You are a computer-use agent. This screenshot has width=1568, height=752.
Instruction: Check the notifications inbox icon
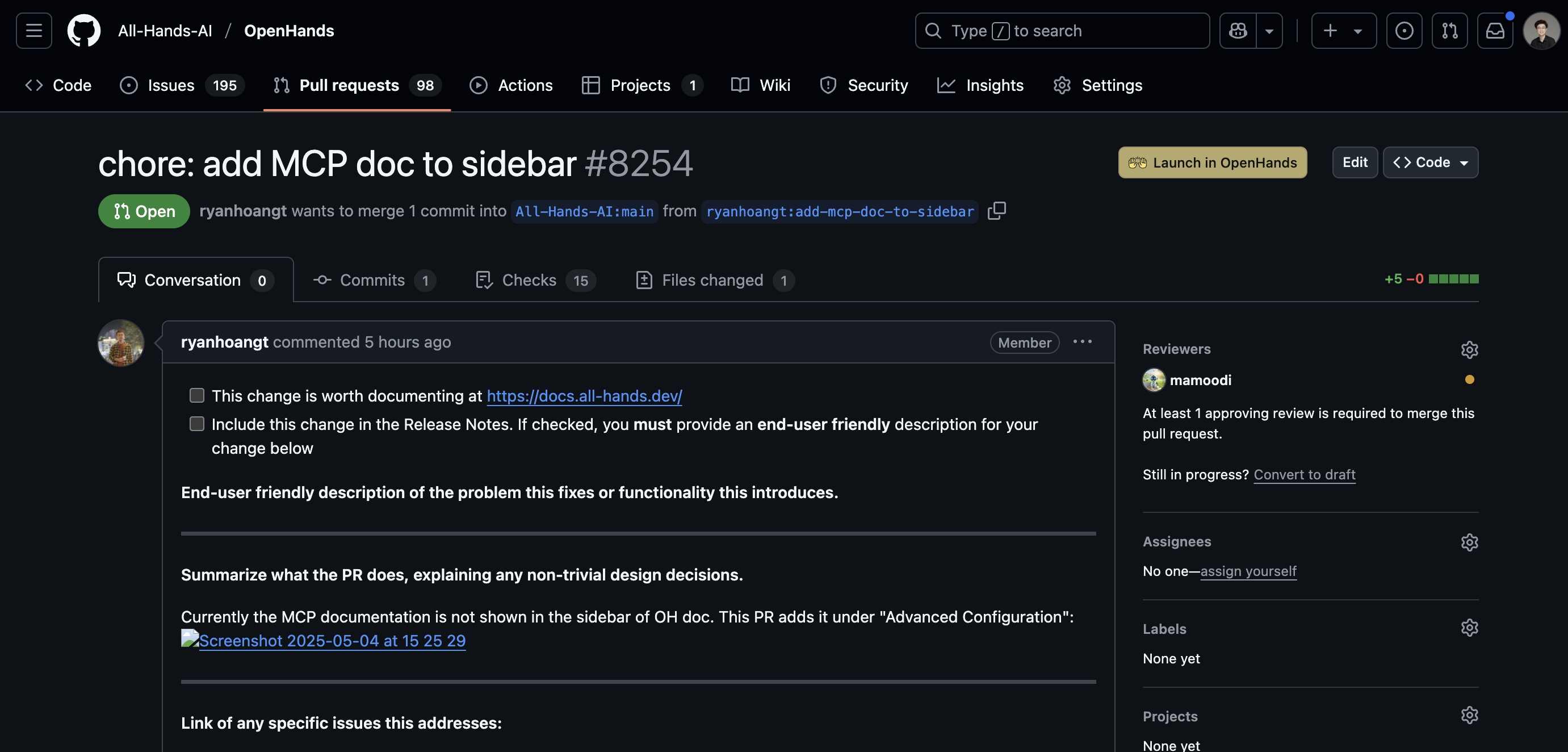[x=1495, y=31]
